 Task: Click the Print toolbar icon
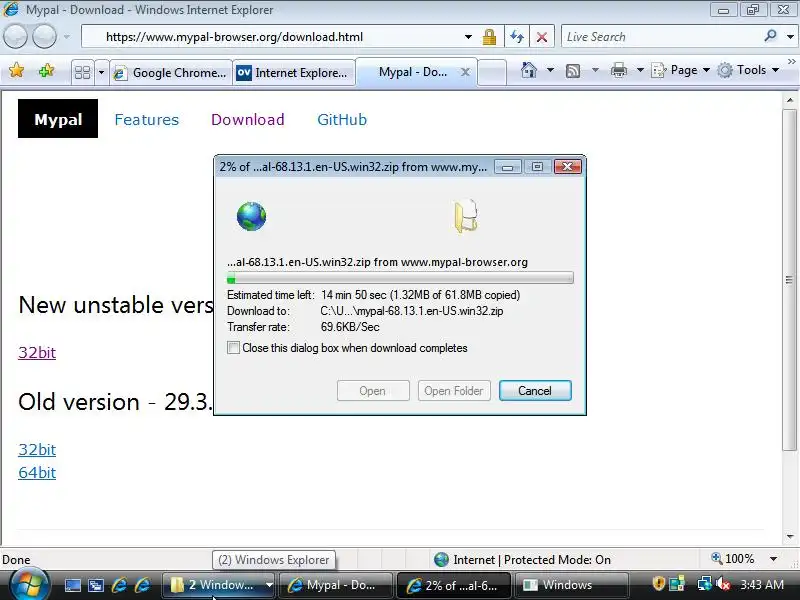point(618,70)
